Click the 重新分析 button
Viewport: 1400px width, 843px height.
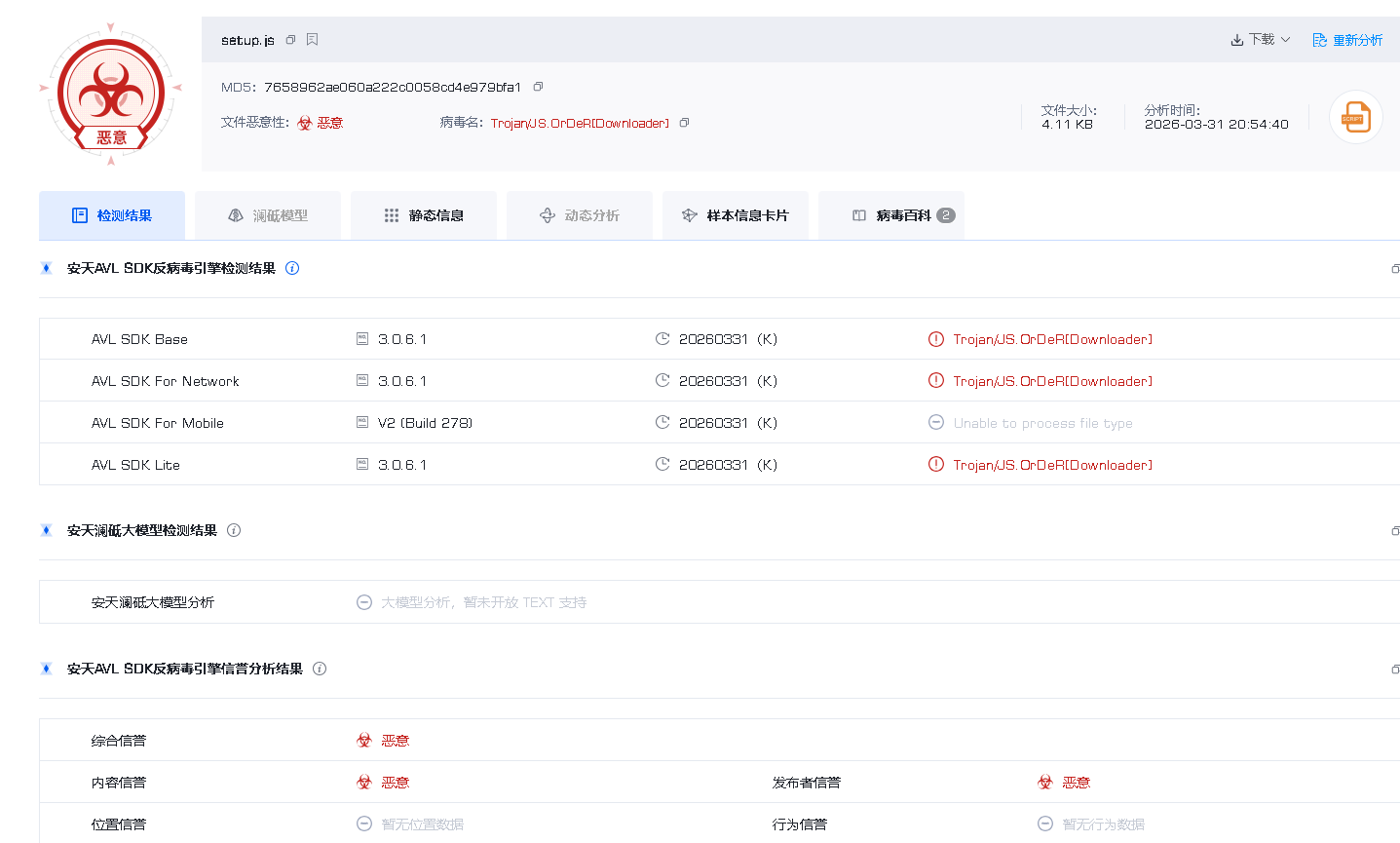coord(1347,40)
